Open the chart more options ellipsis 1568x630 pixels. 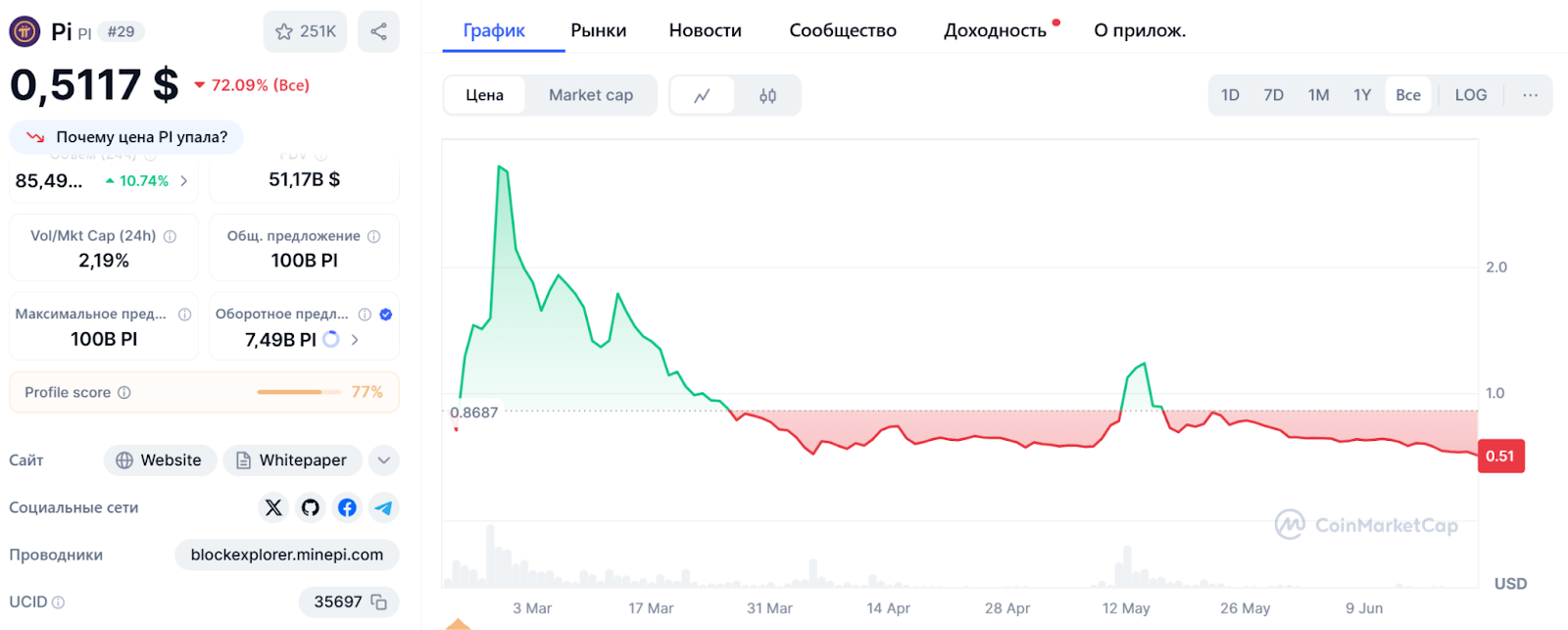(1530, 95)
